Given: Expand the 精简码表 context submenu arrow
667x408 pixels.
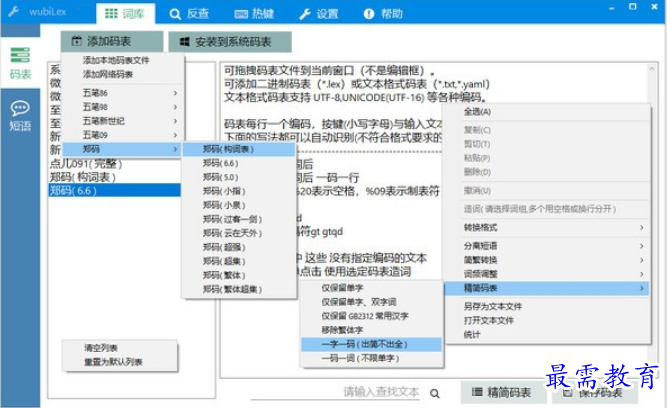Looking at the screenshot, I should [x=641, y=288].
